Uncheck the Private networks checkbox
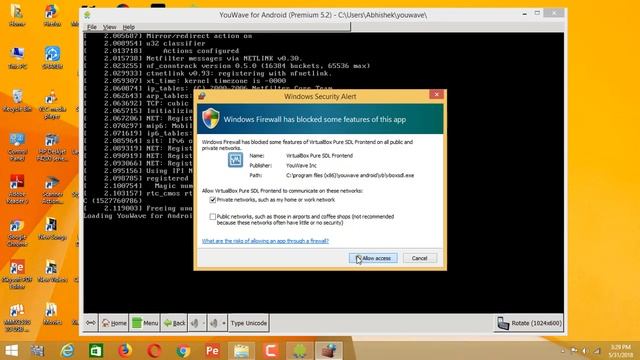640x360 pixels. coord(213,200)
